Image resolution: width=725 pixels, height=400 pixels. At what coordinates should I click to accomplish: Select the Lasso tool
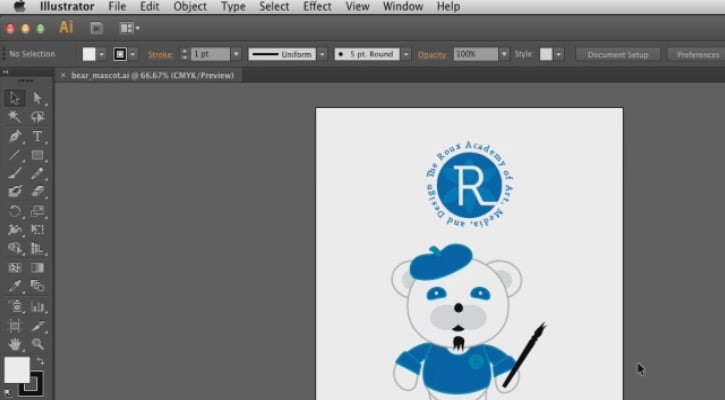click(37, 117)
